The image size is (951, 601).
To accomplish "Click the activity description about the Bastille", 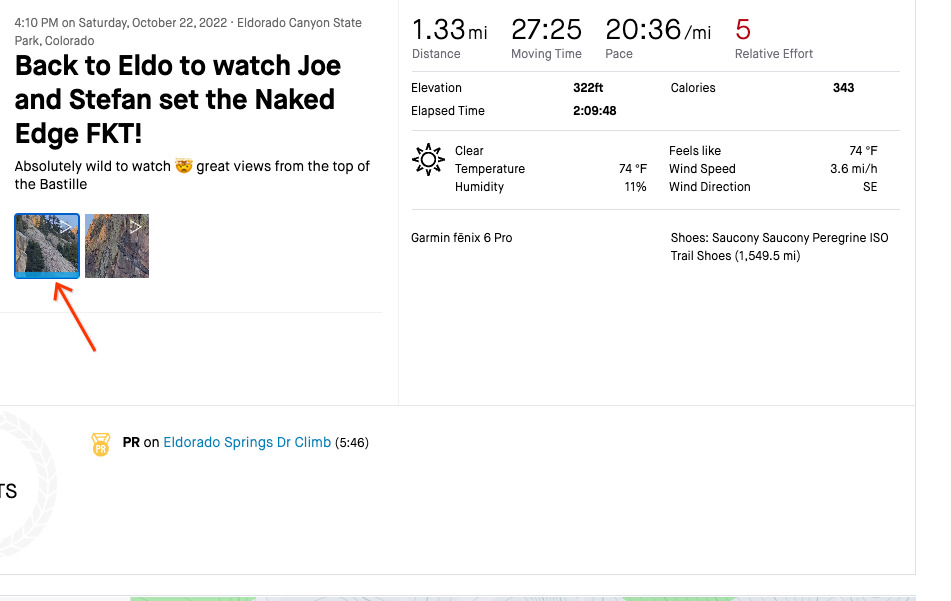I will pyautogui.click(x=192, y=175).
